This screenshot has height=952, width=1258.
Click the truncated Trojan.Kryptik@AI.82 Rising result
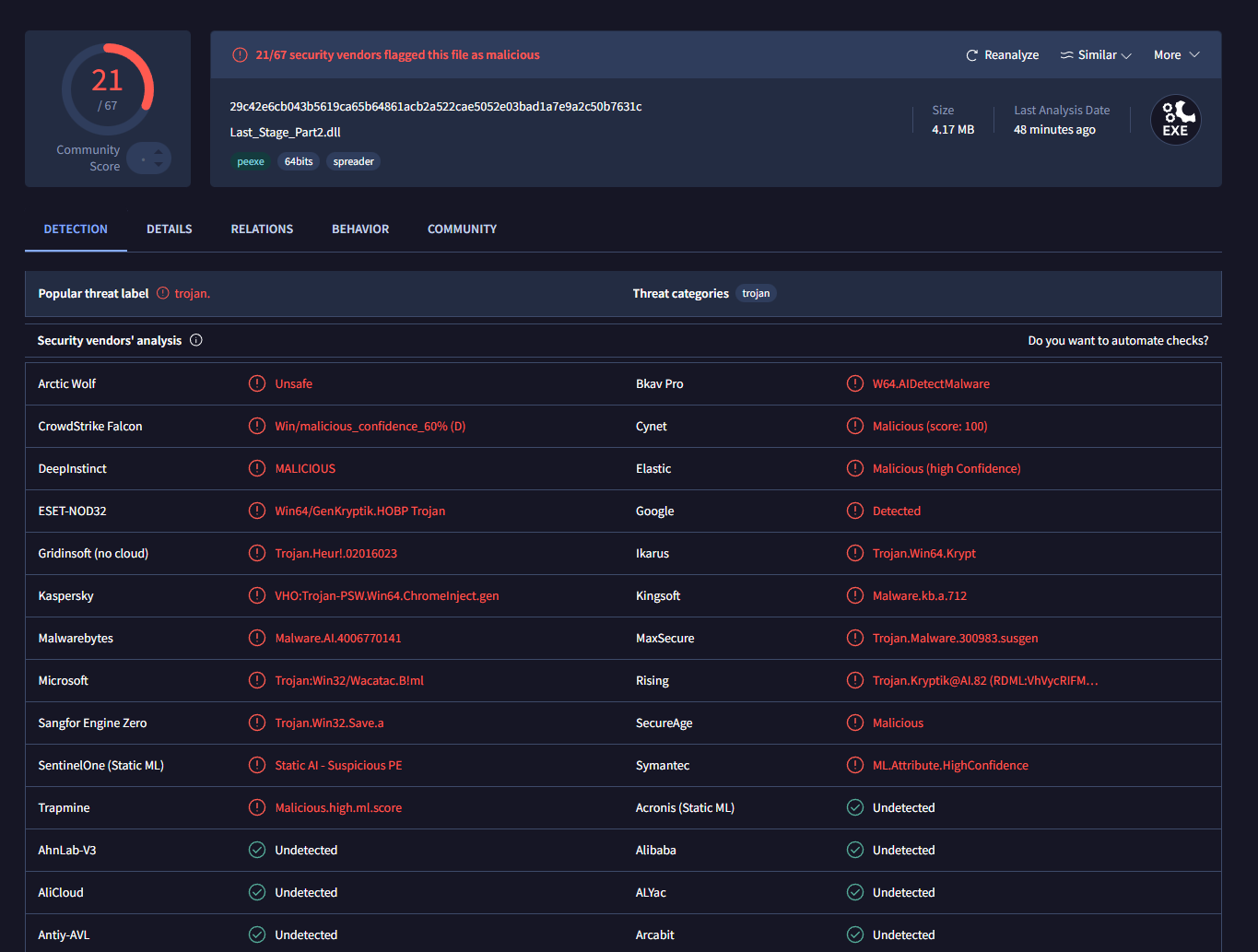click(x=985, y=680)
